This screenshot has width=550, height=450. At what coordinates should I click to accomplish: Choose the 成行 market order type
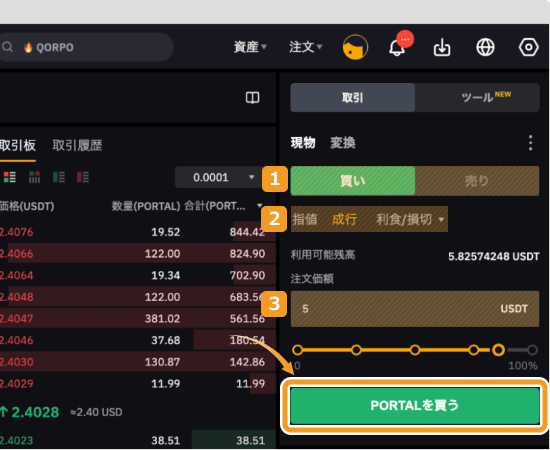click(344, 220)
